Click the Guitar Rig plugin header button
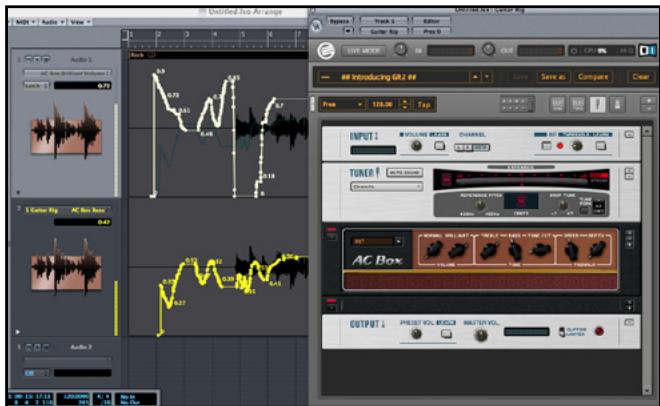 [x=384, y=31]
